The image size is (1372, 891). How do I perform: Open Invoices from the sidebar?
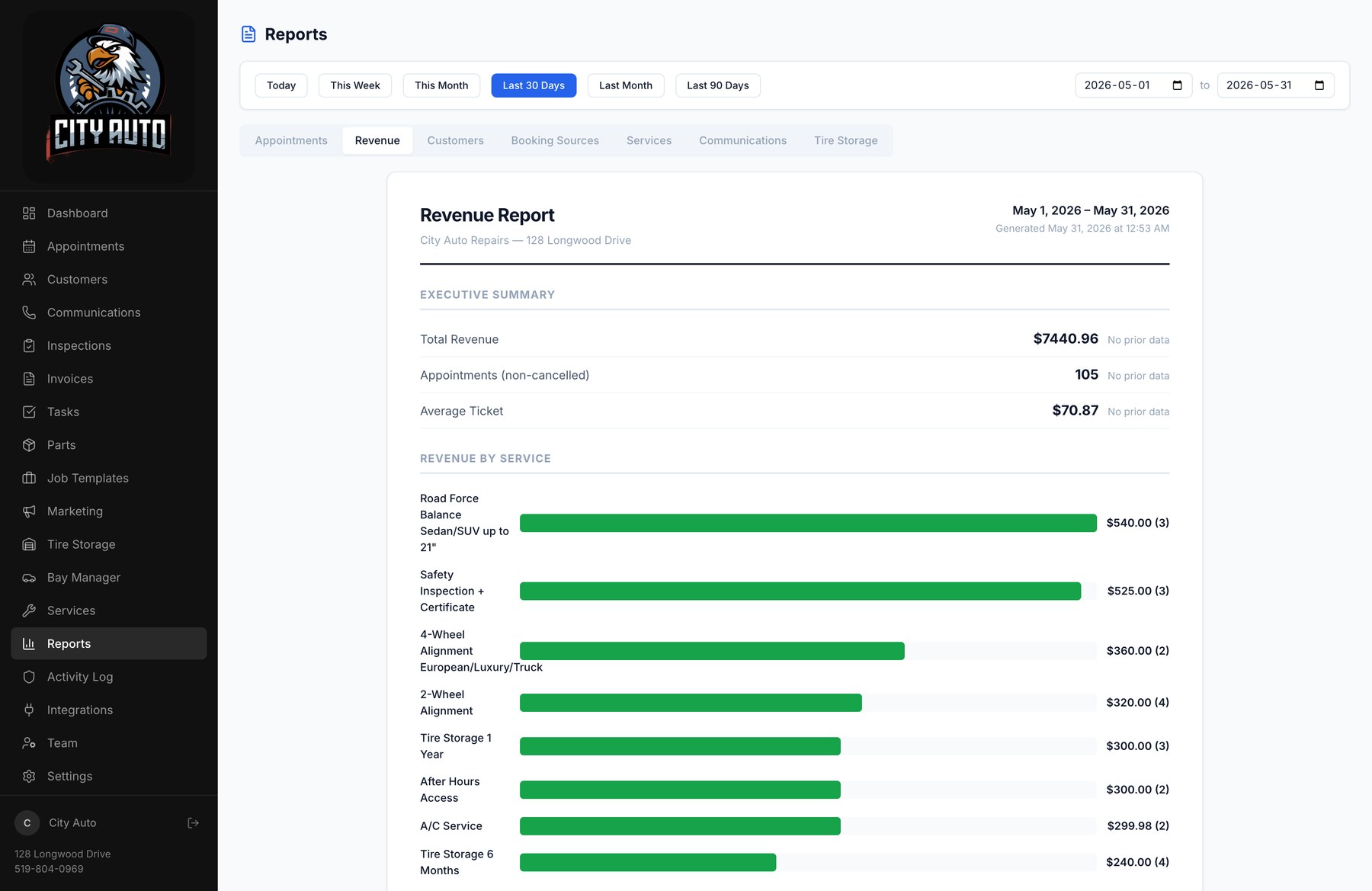click(109, 379)
